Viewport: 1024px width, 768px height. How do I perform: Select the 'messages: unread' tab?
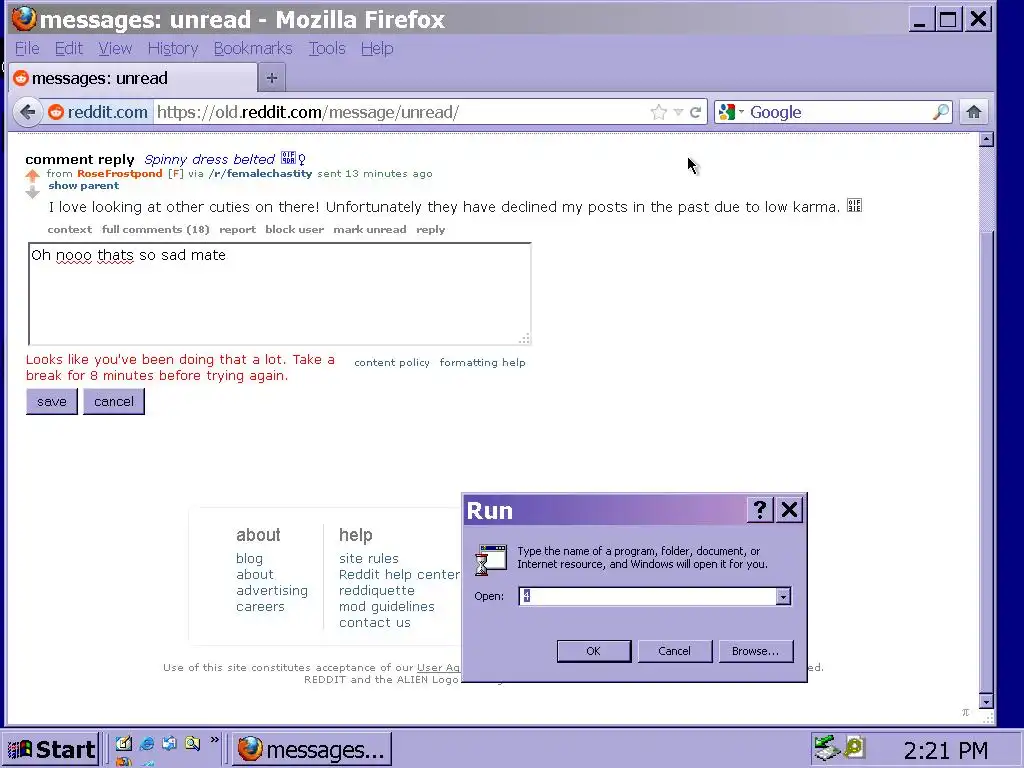133,78
